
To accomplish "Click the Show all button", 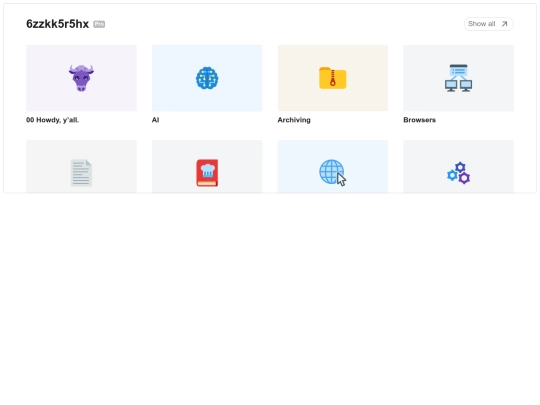I will pyautogui.click(x=489, y=24).
